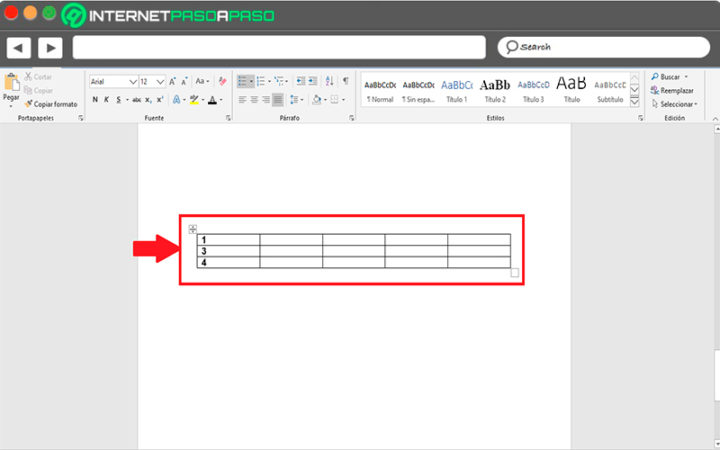Click table cell containing 3
Image resolution: width=720 pixels, height=450 pixels.
[x=228, y=251]
